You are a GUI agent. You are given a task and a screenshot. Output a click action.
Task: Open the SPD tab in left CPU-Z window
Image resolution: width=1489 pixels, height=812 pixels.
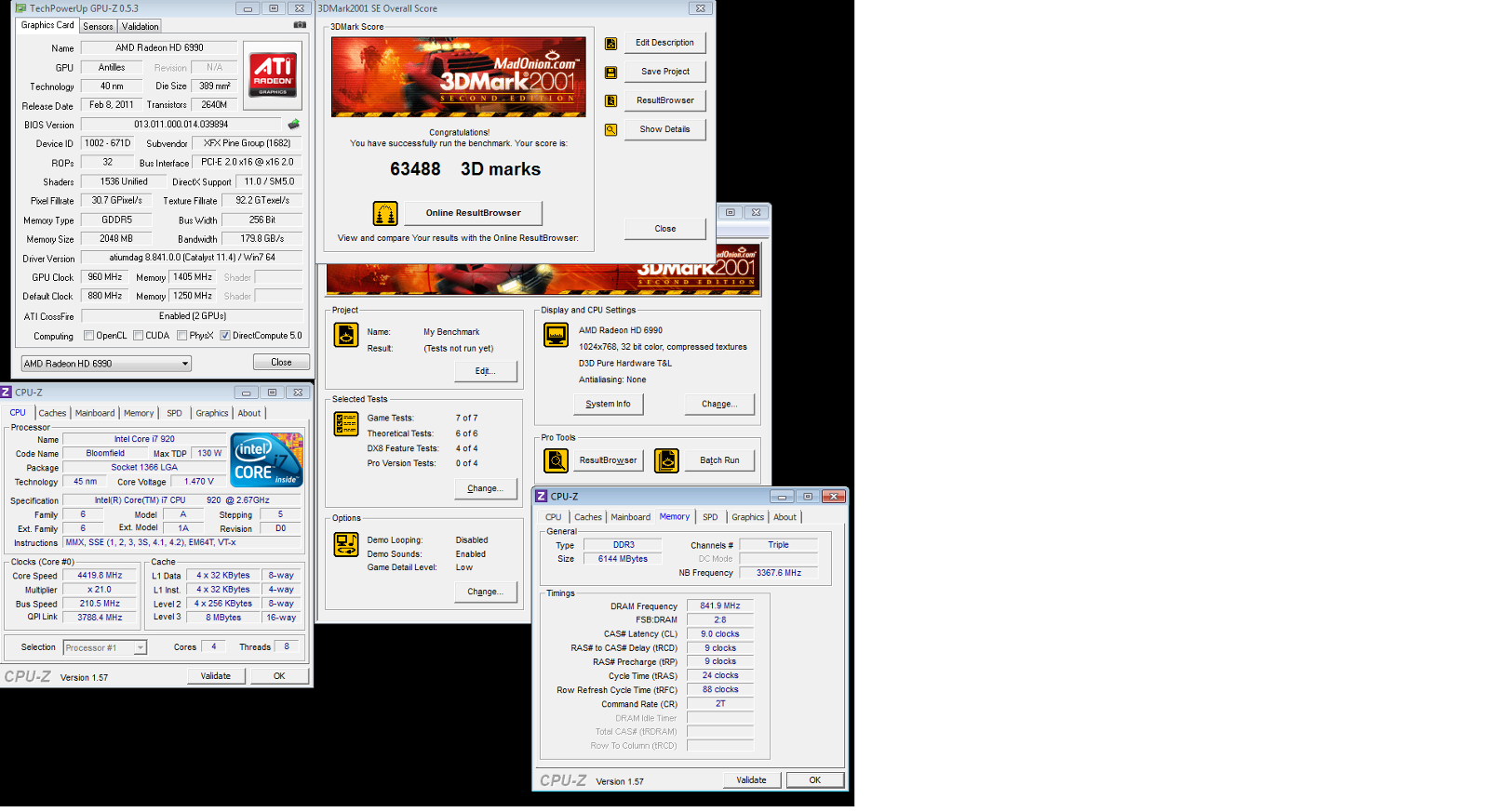pyautogui.click(x=174, y=413)
